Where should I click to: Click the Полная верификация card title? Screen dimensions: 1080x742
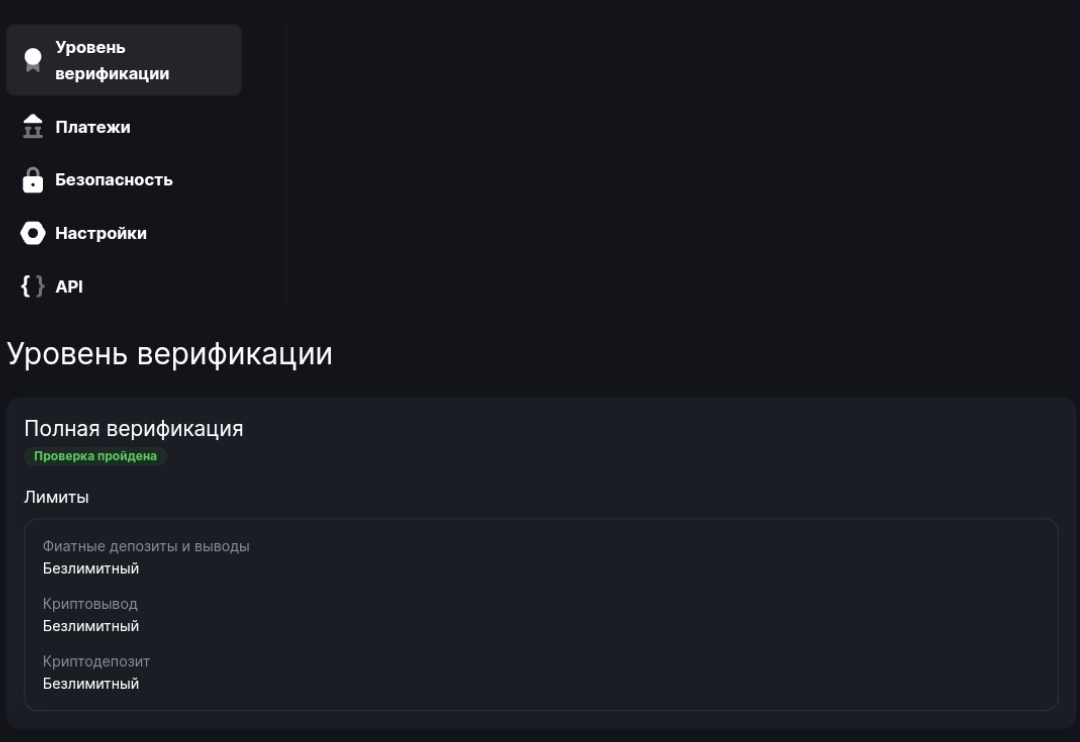(x=133, y=428)
